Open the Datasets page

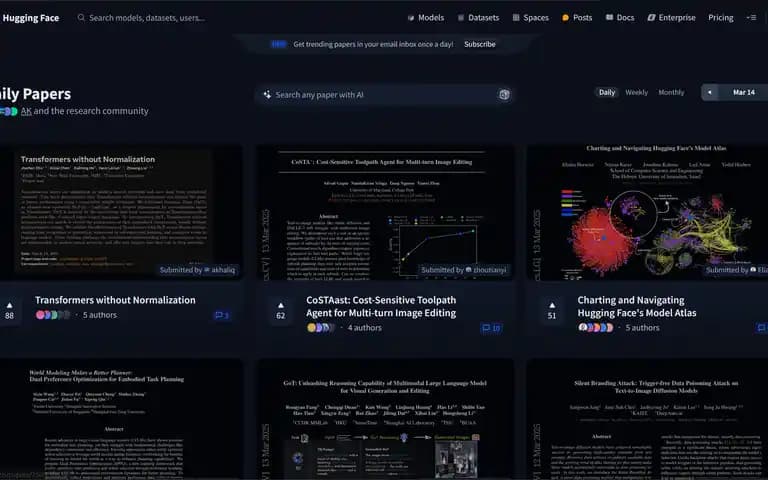pos(478,18)
